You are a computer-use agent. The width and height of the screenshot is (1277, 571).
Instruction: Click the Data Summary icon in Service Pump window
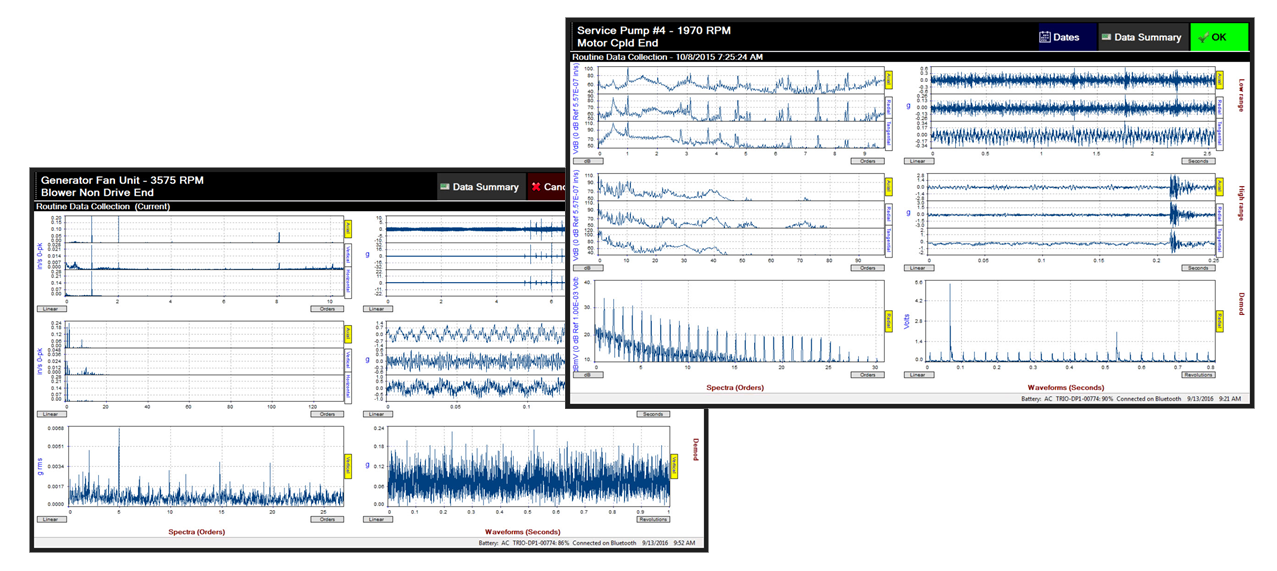click(1106, 37)
